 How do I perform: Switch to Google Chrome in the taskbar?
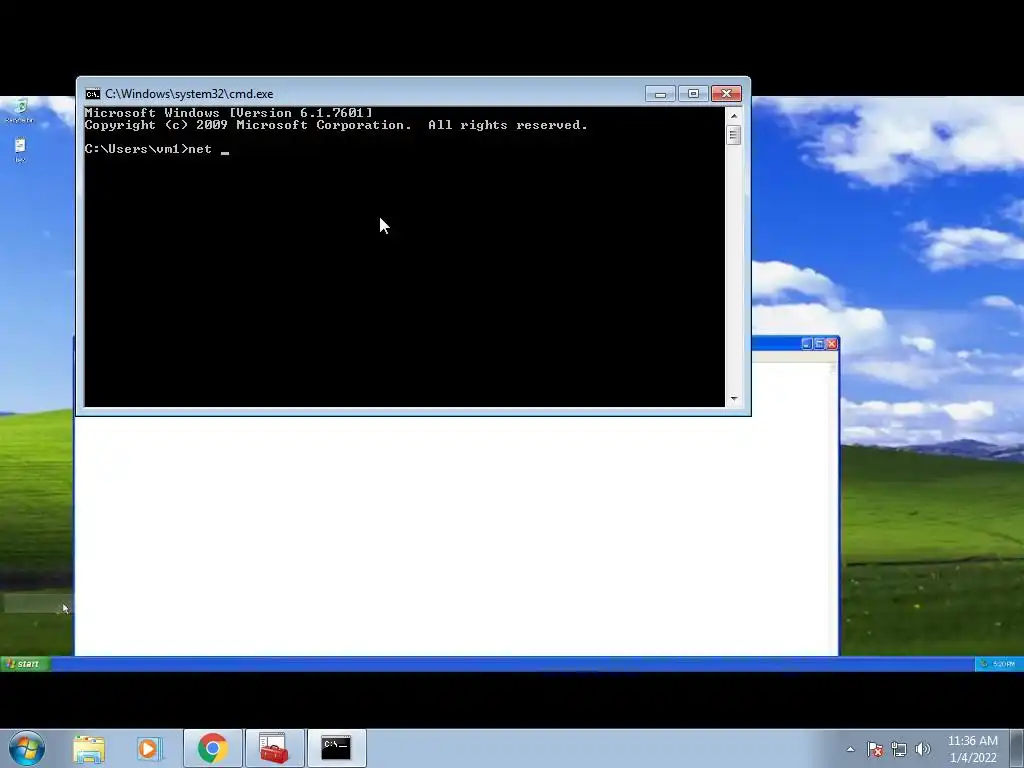[x=213, y=748]
